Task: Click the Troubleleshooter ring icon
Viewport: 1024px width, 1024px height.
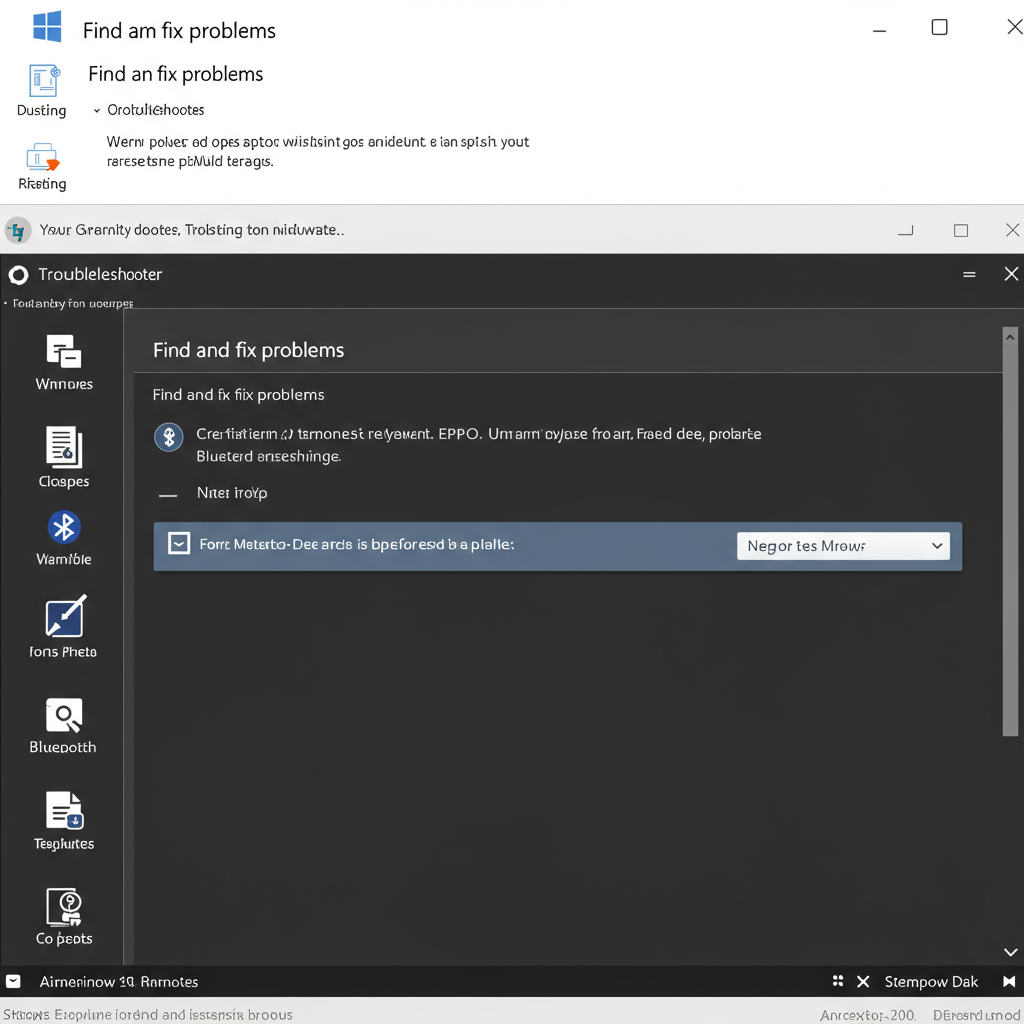Action: pyautogui.click(x=18, y=275)
